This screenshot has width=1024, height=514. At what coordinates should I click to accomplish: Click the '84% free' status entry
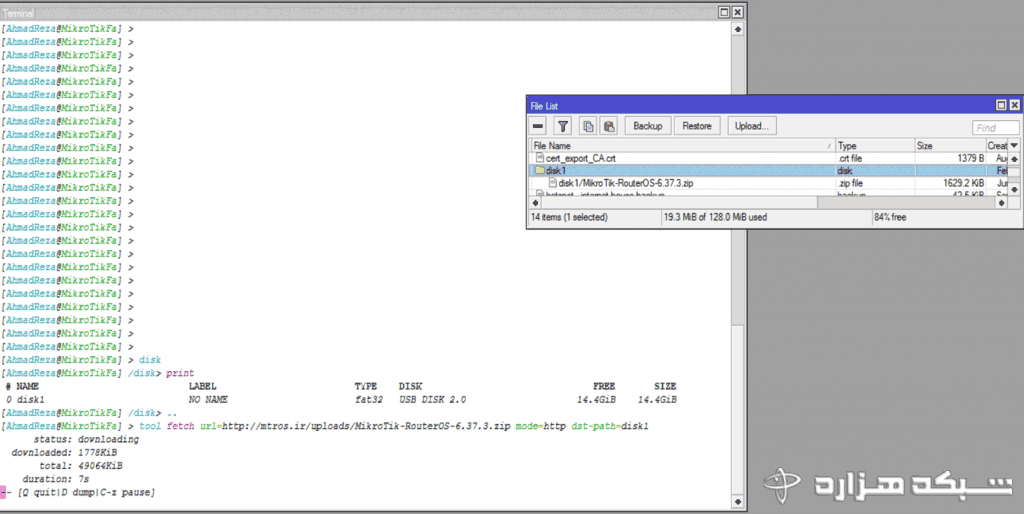890,217
